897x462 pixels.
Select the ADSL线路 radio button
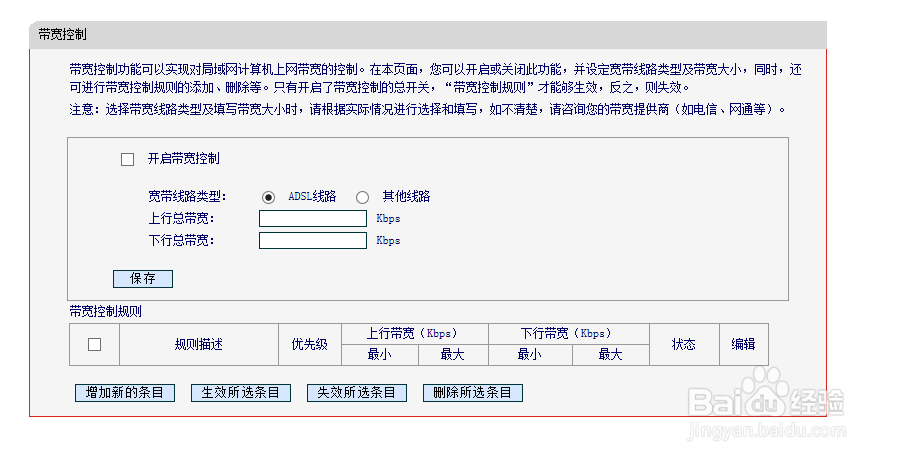[x=268, y=197]
